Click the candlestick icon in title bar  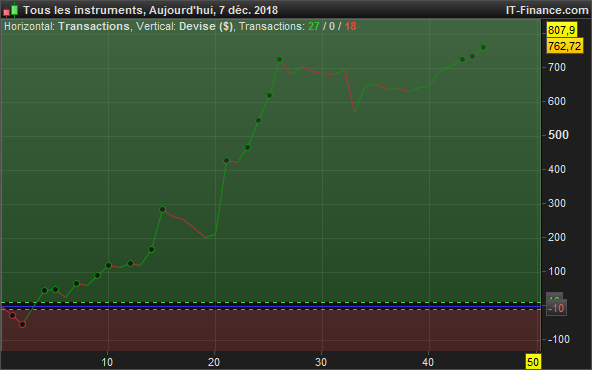11,10
